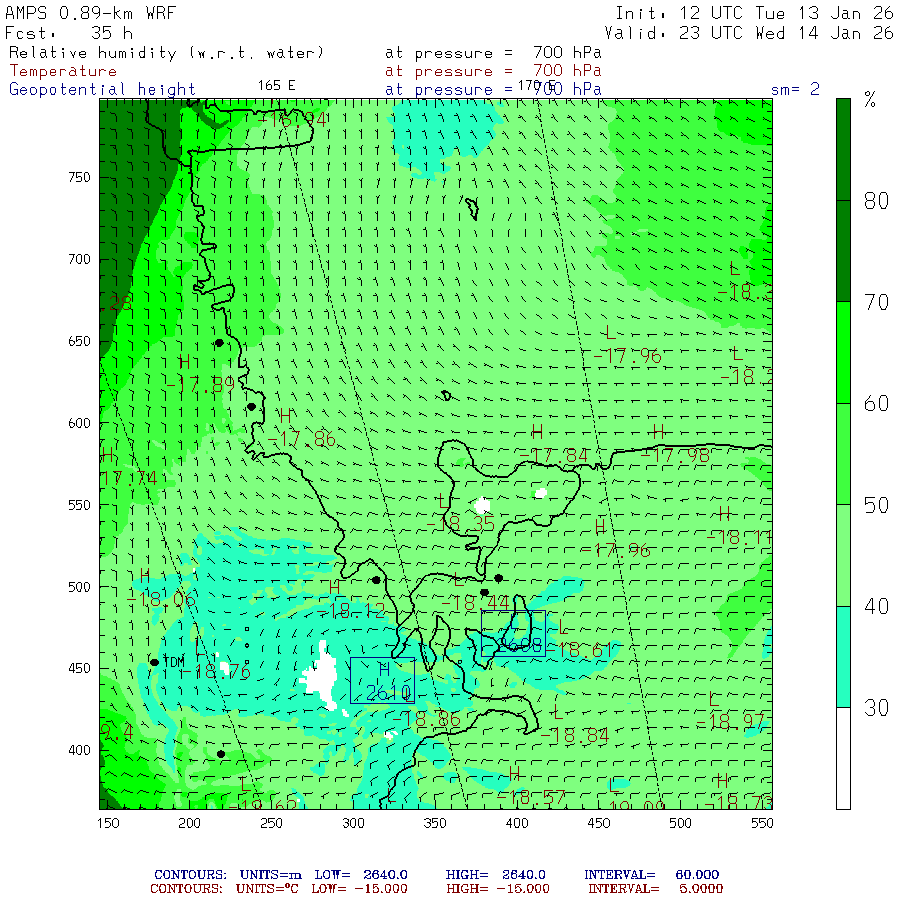Click the x-axis tick label '200'

(x=189, y=823)
